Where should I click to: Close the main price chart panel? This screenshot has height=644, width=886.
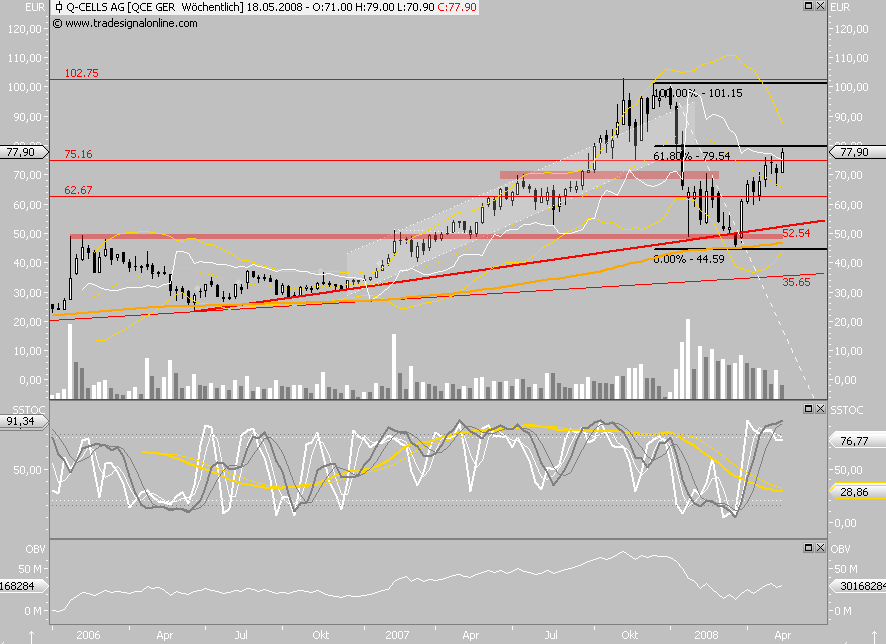pos(820,6)
